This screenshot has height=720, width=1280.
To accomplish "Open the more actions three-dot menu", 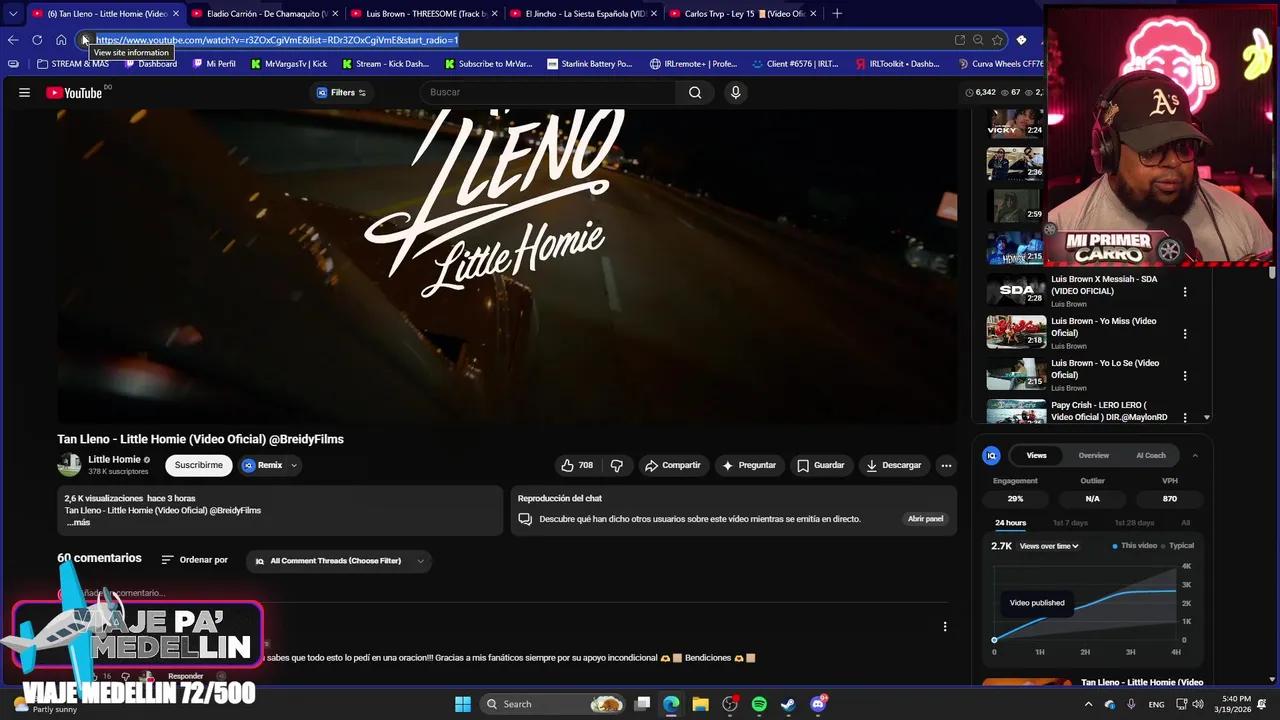I will pyautogui.click(x=946, y=465).
